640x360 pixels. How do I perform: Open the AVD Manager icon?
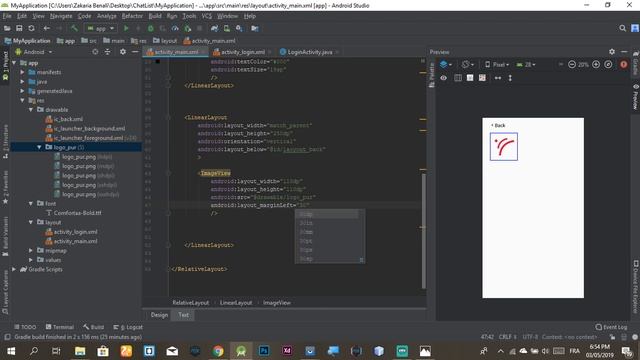pyautogui.click(x=227, y=28)
